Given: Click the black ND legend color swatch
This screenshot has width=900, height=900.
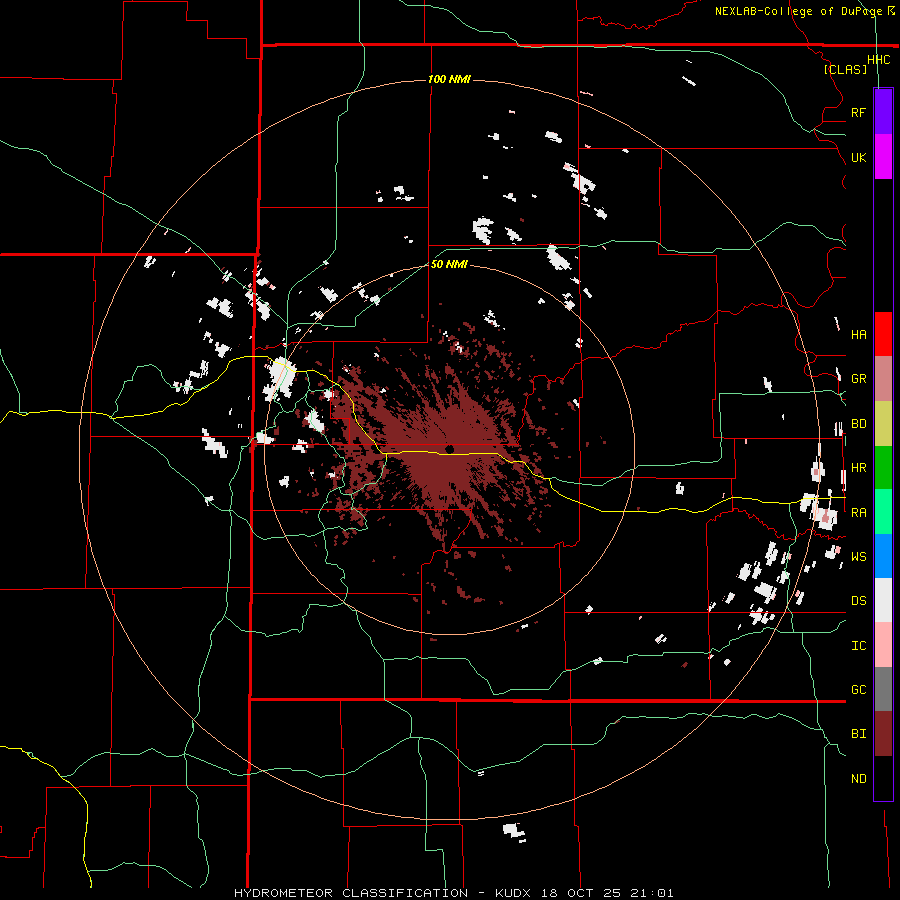Looking at the screenshot, I should point(883,778).
